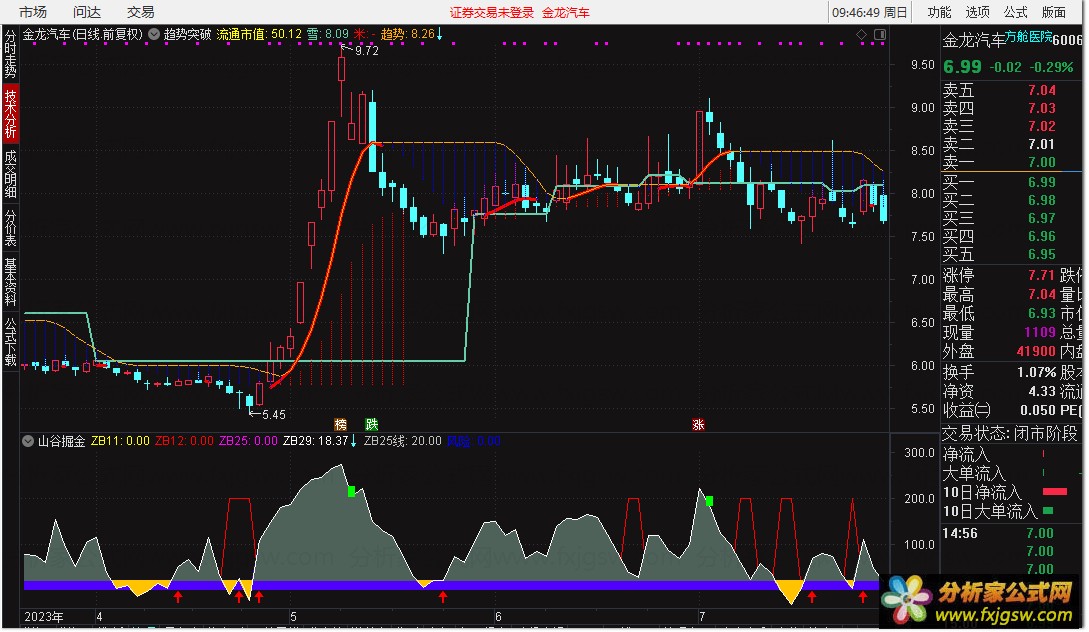
Task: Select the 卖四 7.03 order row
Action: click(x=1011, y=108)
